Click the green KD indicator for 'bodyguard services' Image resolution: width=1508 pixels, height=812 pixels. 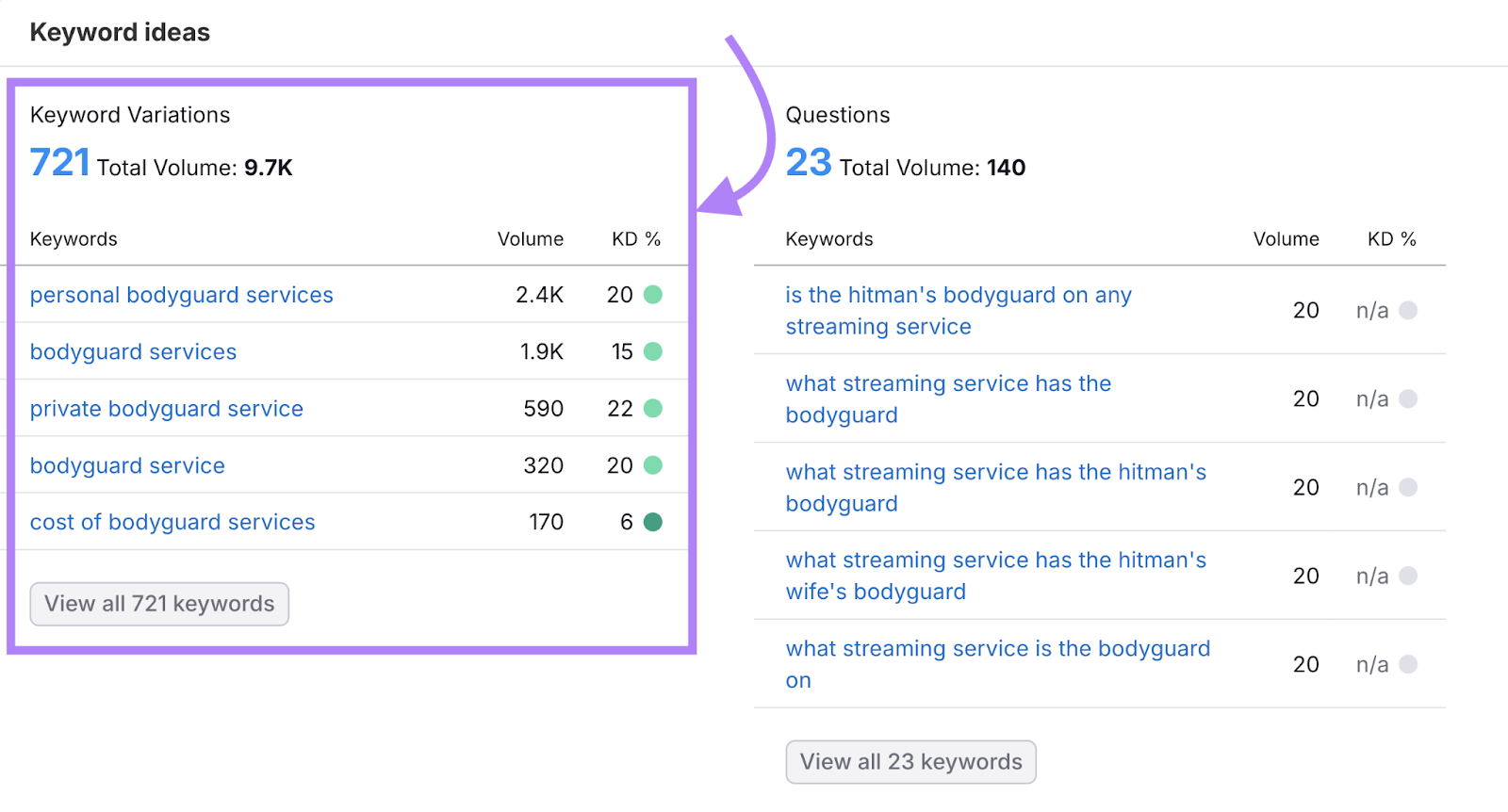(x=652, y=351)
